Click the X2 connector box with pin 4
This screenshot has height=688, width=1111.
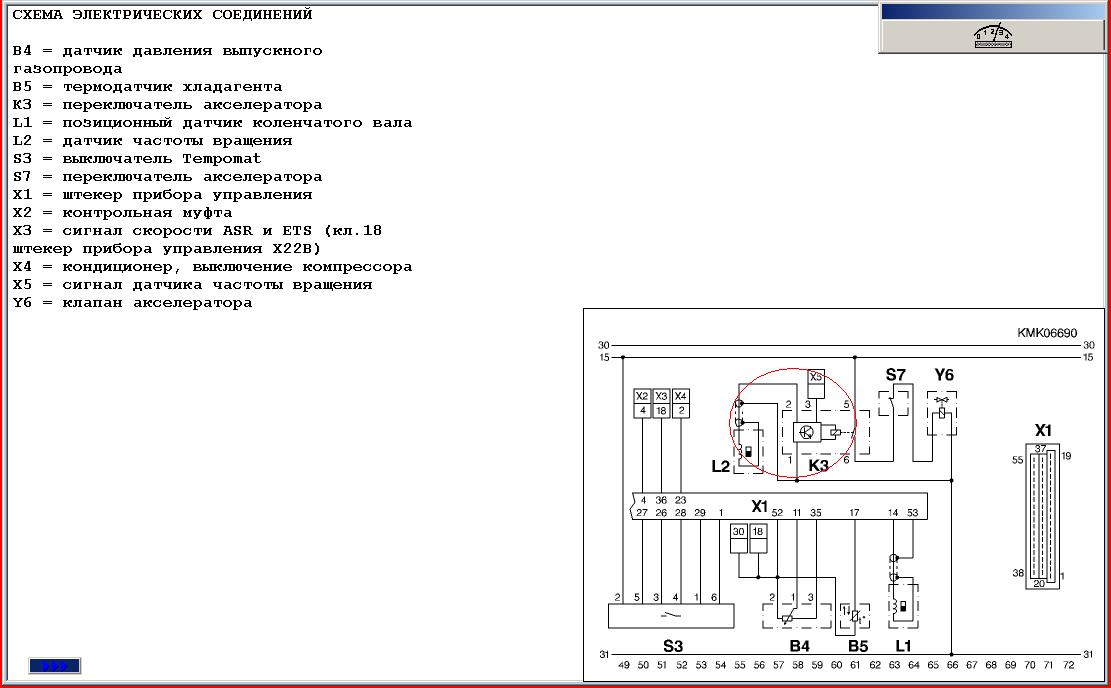pos(642,403)
